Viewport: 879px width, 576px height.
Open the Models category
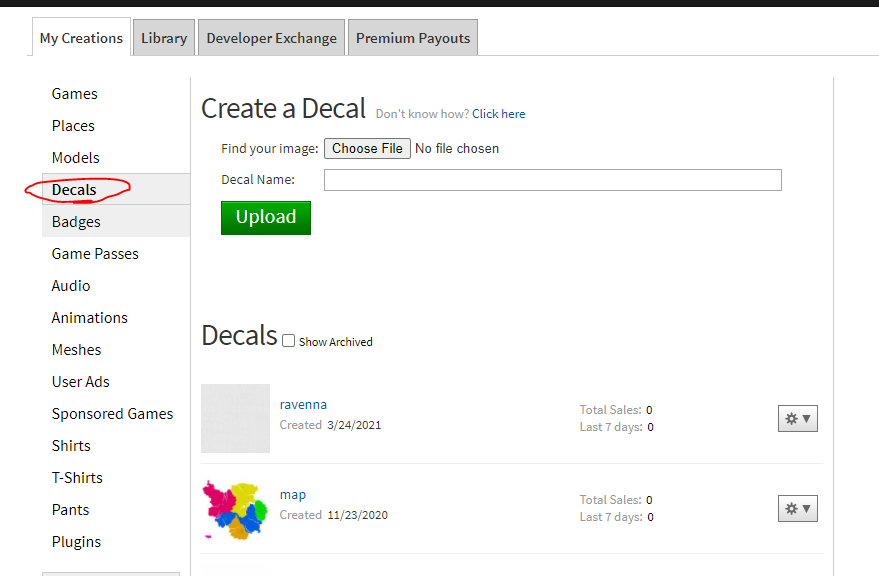point(76,158)
